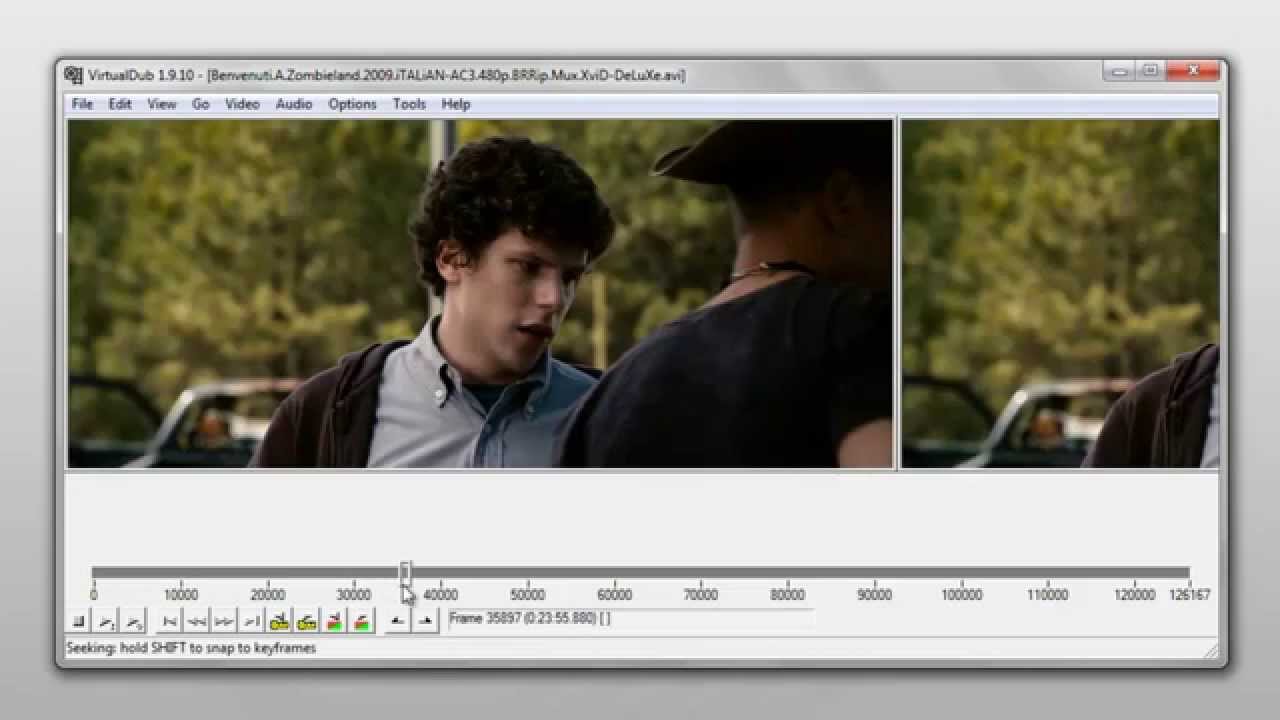Open the Edit menu
Image resolution: width=1280 pixels, height=720 pixels.
pyautogui.click(x=120, y=104)
